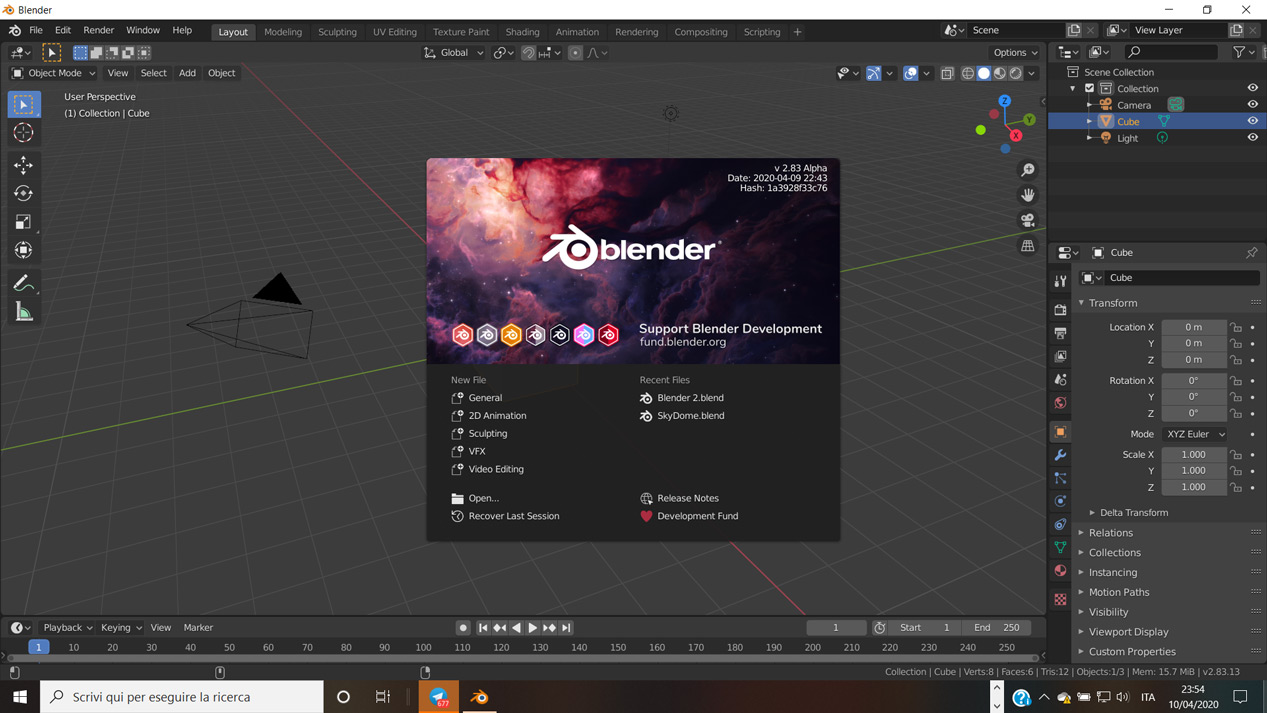Click Blender icon in Windows taskbar
Image resolution: width=1267 pixels, height=713 pixels.
(480, 697)
